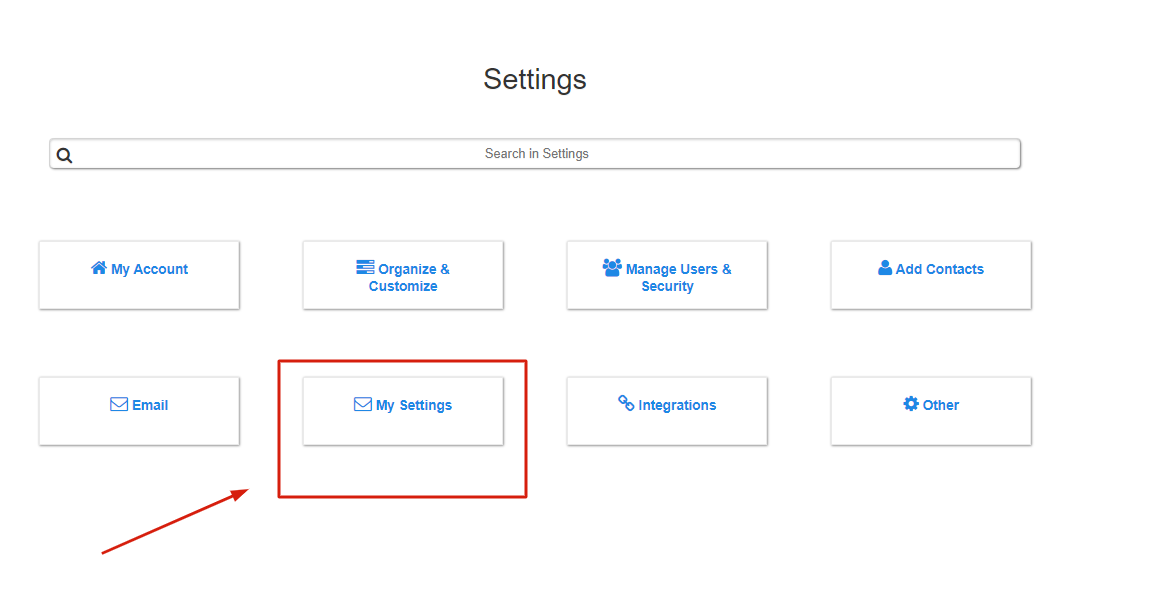The height and width of the screenshot is (612, 1160).
Task: Click the gear icon beside Other
Action: [x=911, y=404]
